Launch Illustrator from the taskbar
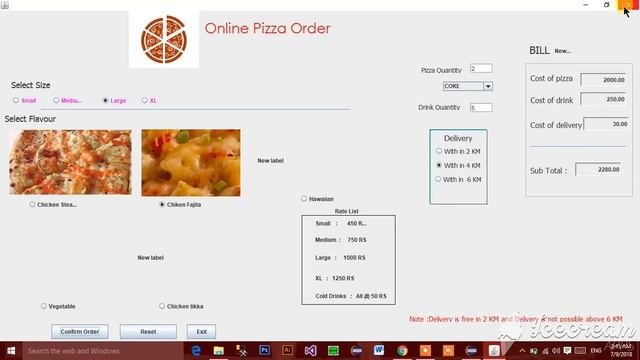 pyautogui.click(x=287, y=350)
